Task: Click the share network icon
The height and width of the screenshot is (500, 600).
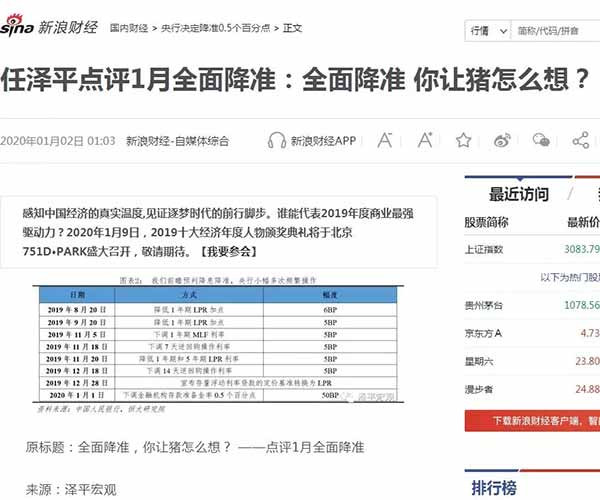Action: click(x=580, y=140)
